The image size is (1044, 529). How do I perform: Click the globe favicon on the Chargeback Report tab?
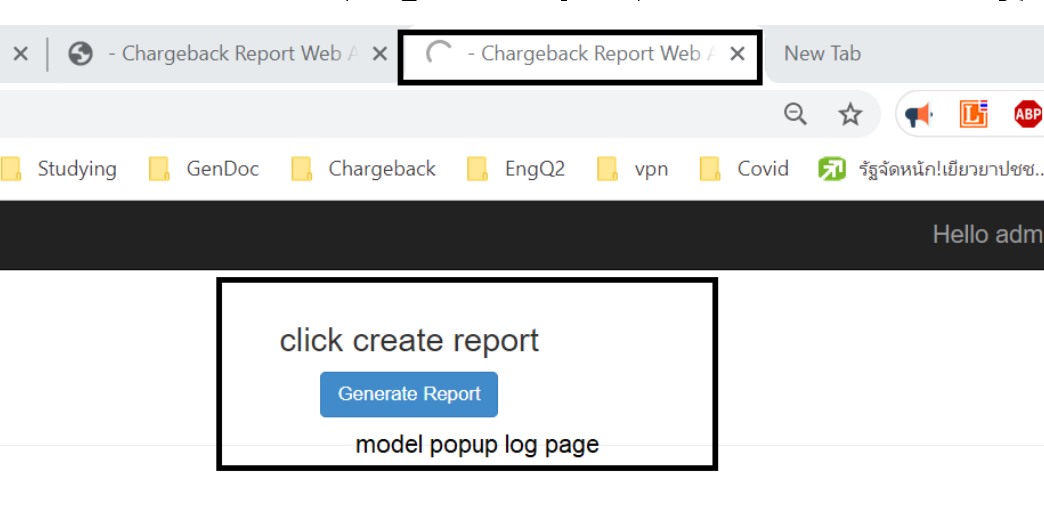(x=81, y=54)
